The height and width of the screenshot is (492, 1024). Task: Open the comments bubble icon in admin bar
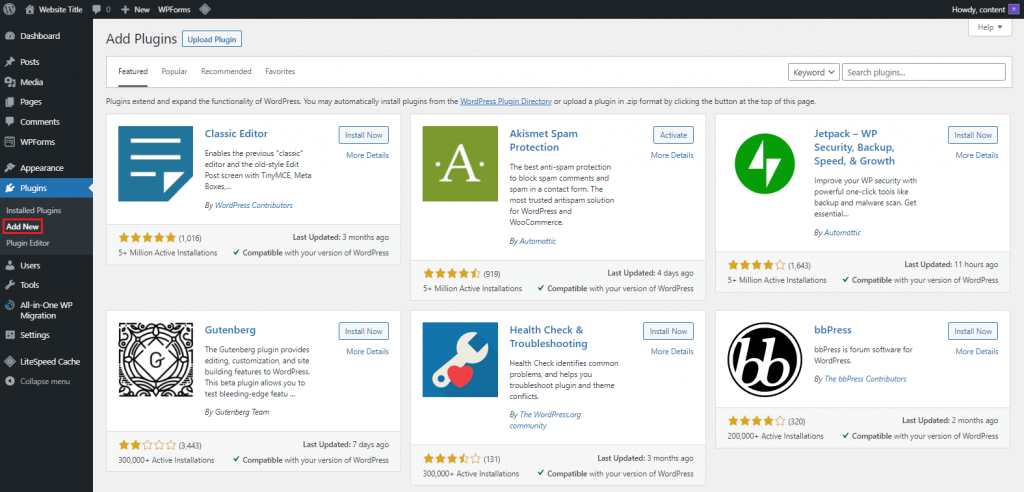tap(97, 9)
